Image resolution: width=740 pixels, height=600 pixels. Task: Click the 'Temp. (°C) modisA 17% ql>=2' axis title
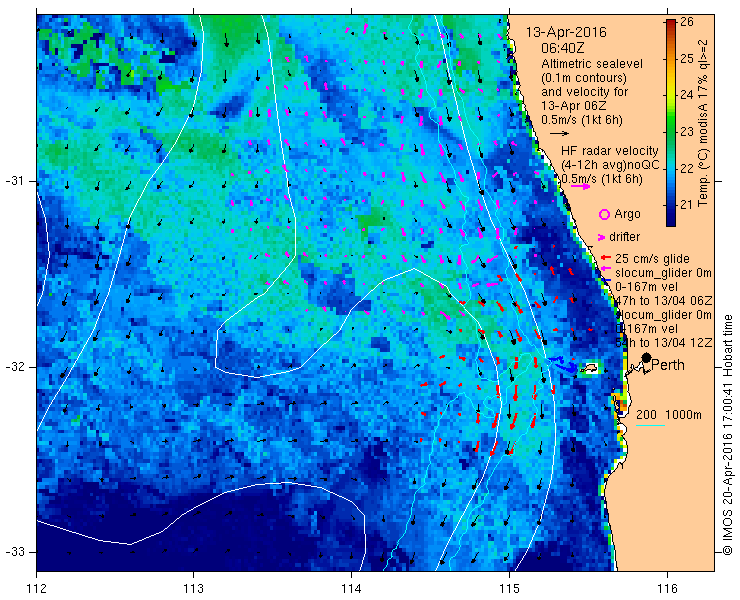click(x=704, y=123)
